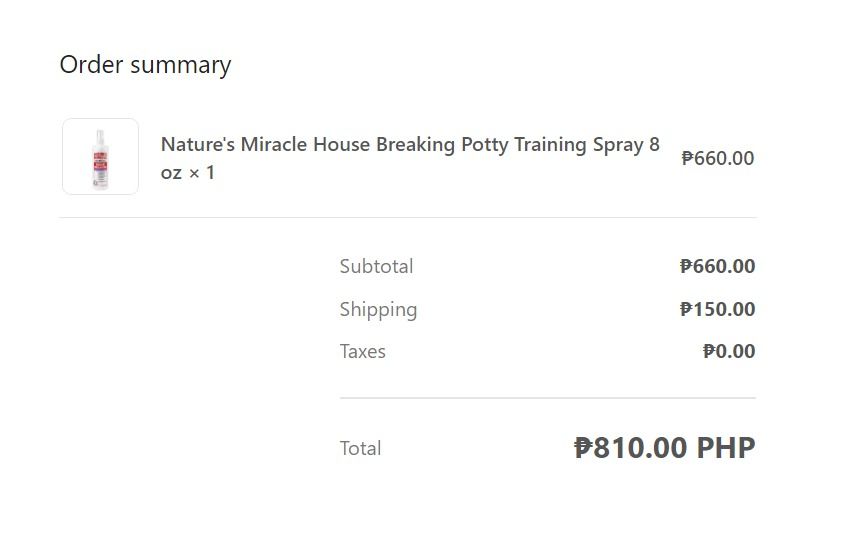Click the Taxes label
This screenshot has height=559, width=853.
pos(362,352)
